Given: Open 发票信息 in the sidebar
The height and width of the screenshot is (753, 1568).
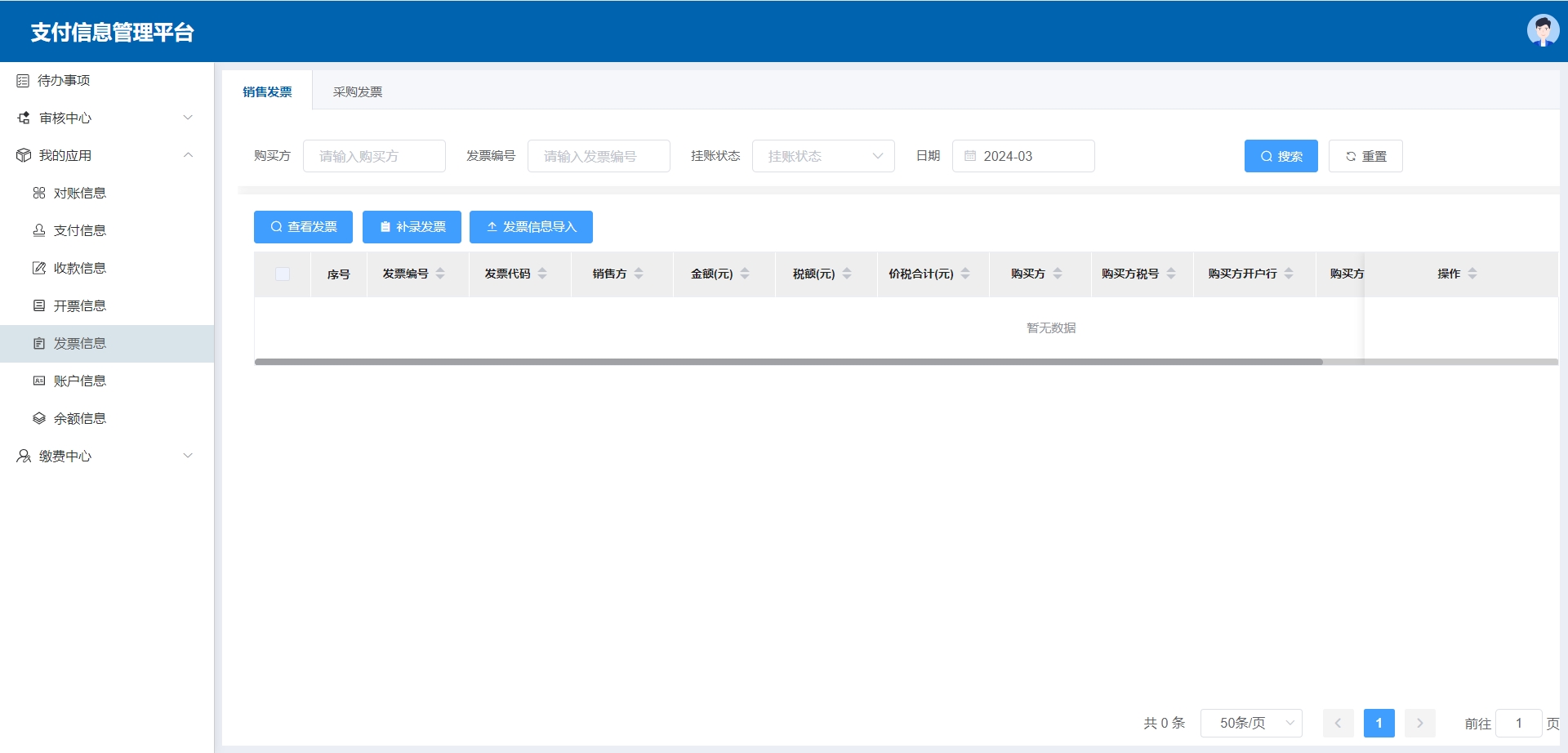Looking at the screenshot, I should pos(80,344).
